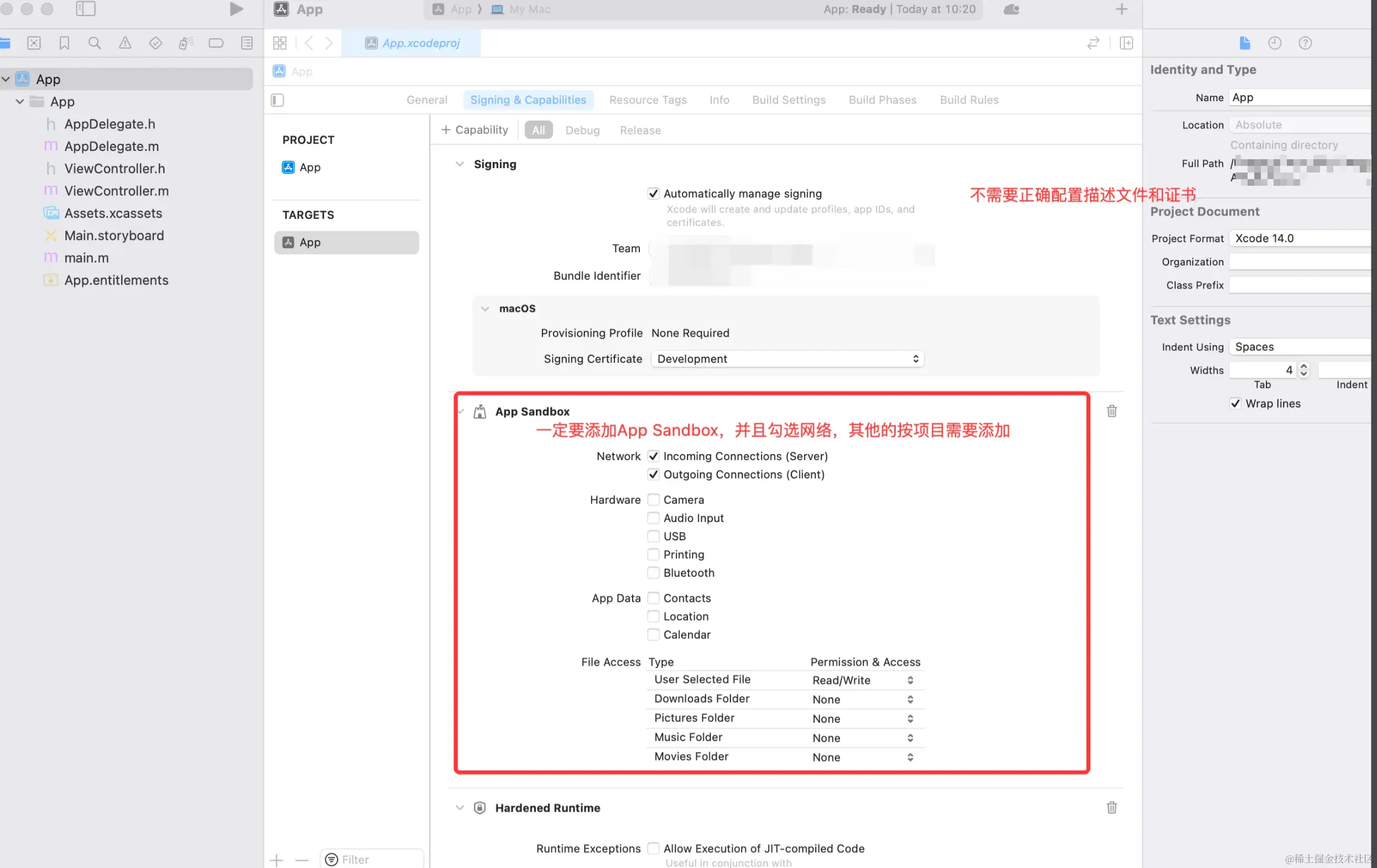The width and height of the screenshot is (1377, 868).
Task: Click the + Capability button
Action: pyautogui.click(x=474, y=130)
